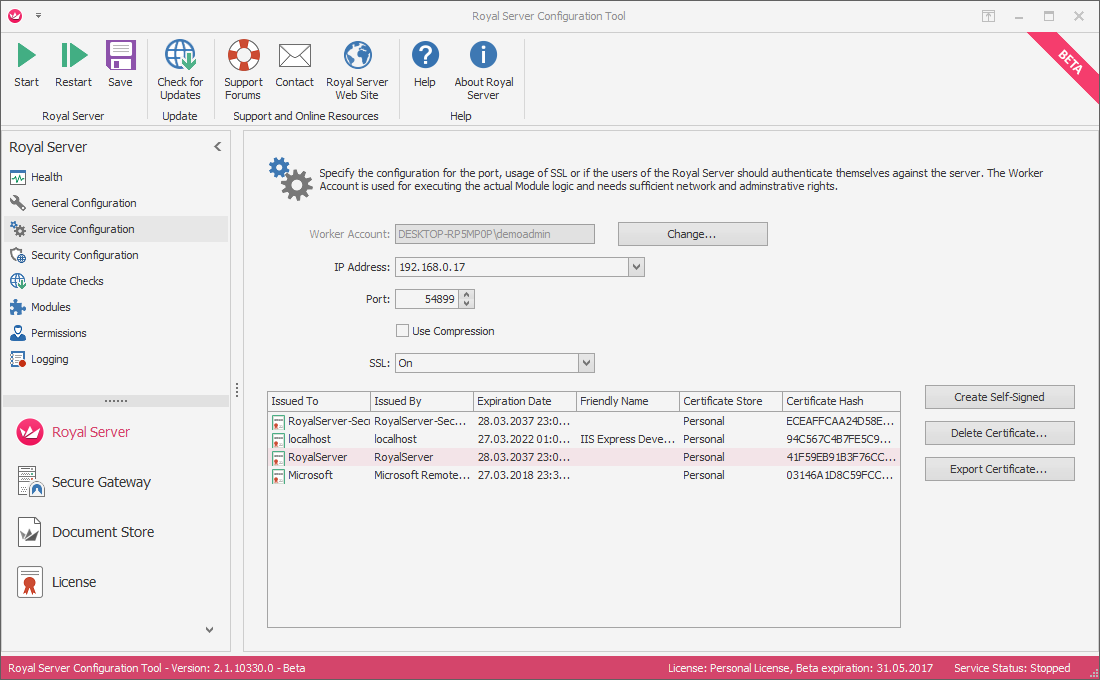Viewport: 1100px width, 680px height.
Task: Open Support Forums lifebuoy icon
Action: [243, 70]
